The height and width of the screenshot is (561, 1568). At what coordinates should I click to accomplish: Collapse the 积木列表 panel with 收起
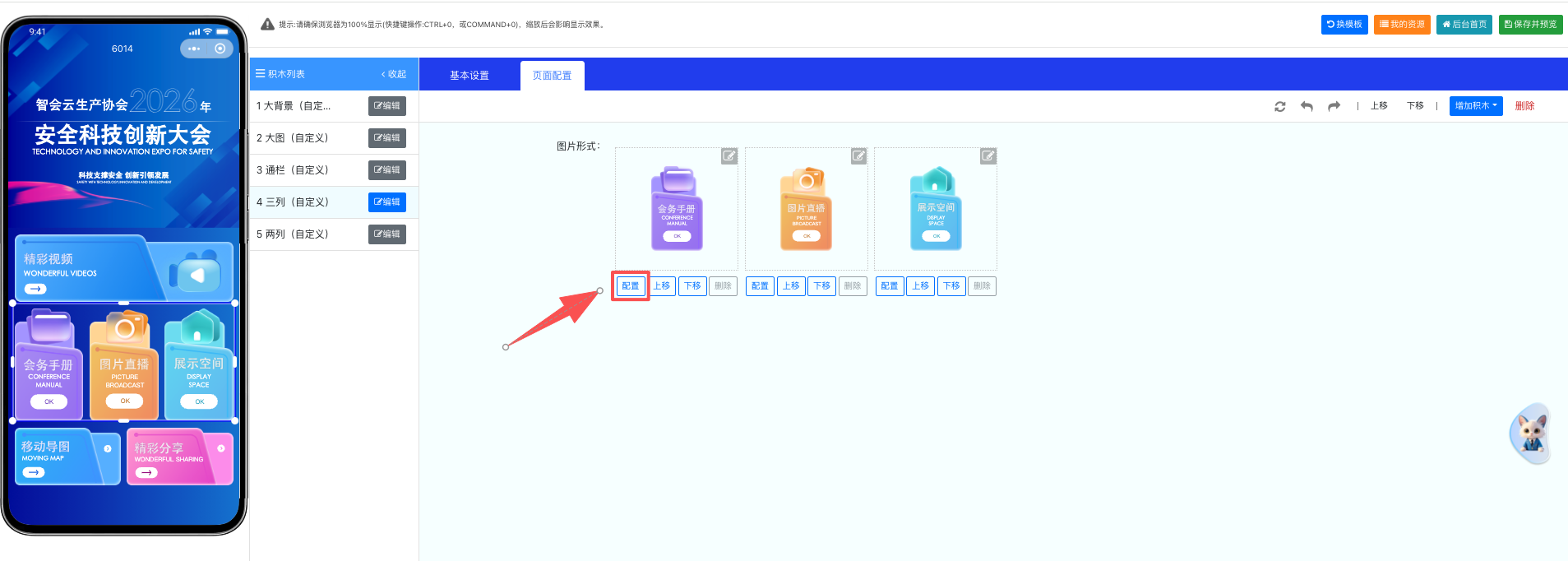394,74
